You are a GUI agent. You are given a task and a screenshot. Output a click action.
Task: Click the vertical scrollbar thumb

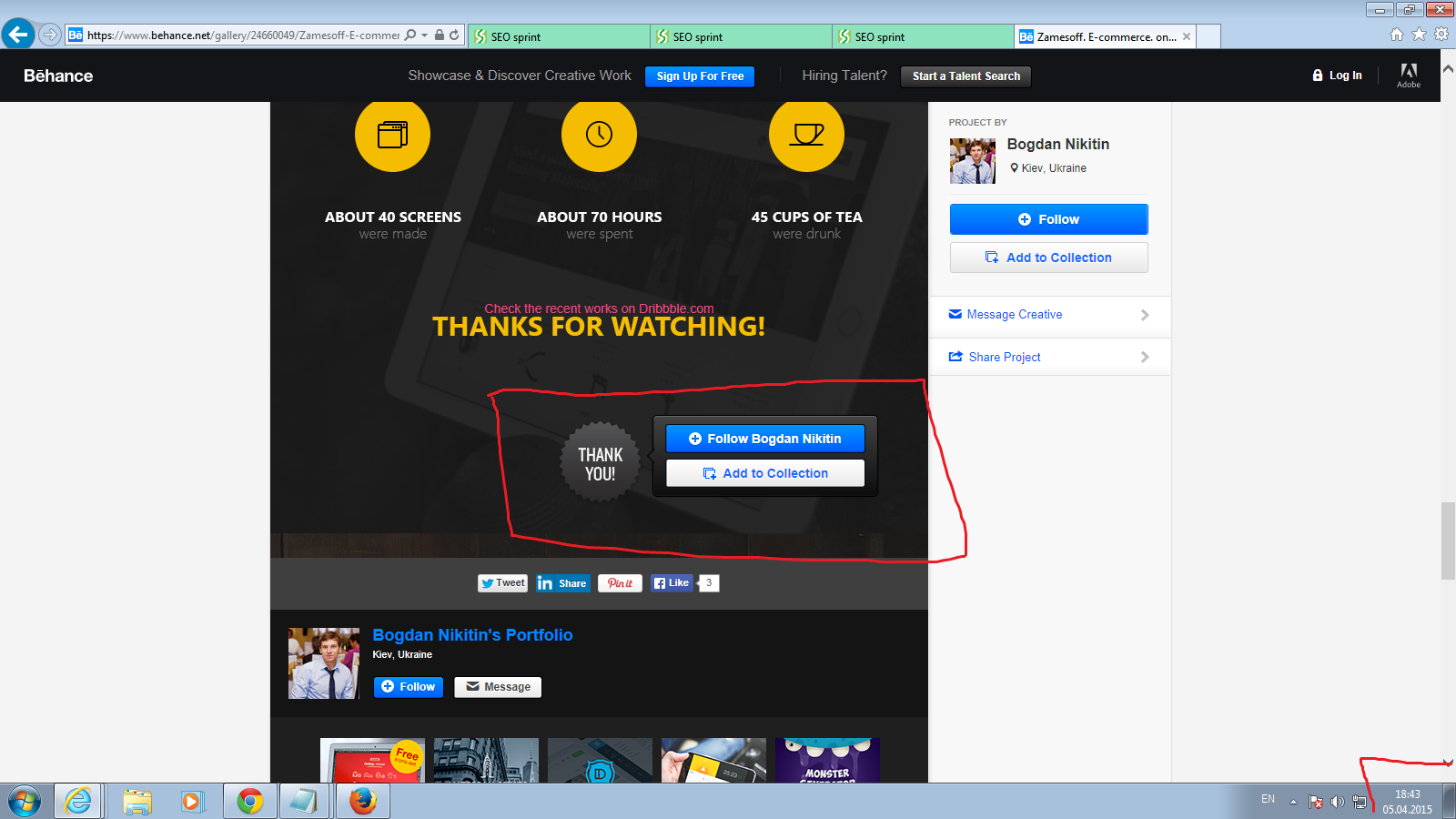pos(1449,541)
